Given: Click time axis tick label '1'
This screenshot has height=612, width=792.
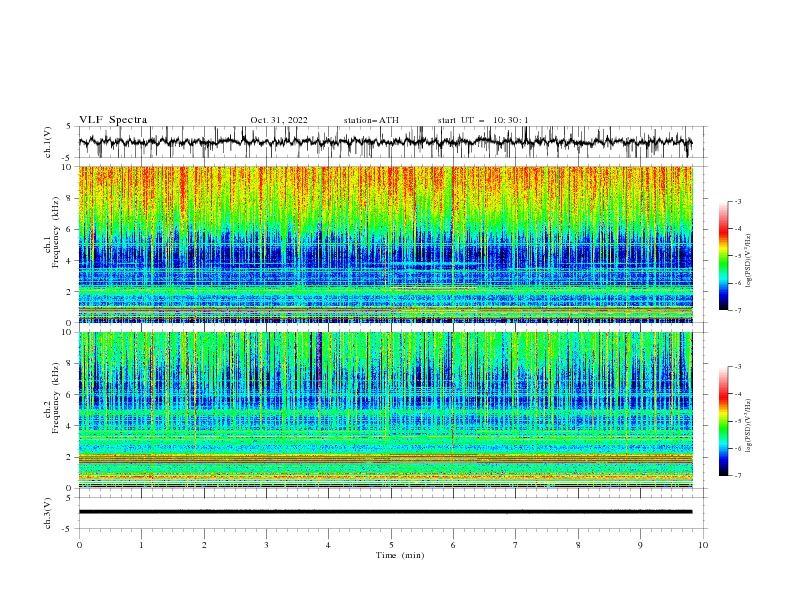Looking at the screenshot, I should coord(141,545).
